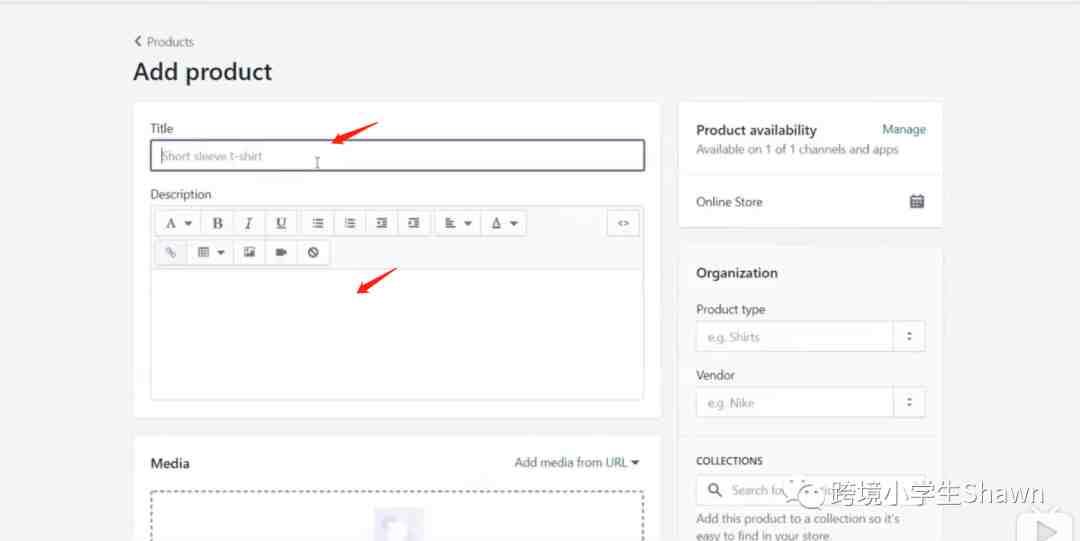Expand the insert table dropdown
1080x541 pixels.
pyautogui.click(x=210, y=253)
